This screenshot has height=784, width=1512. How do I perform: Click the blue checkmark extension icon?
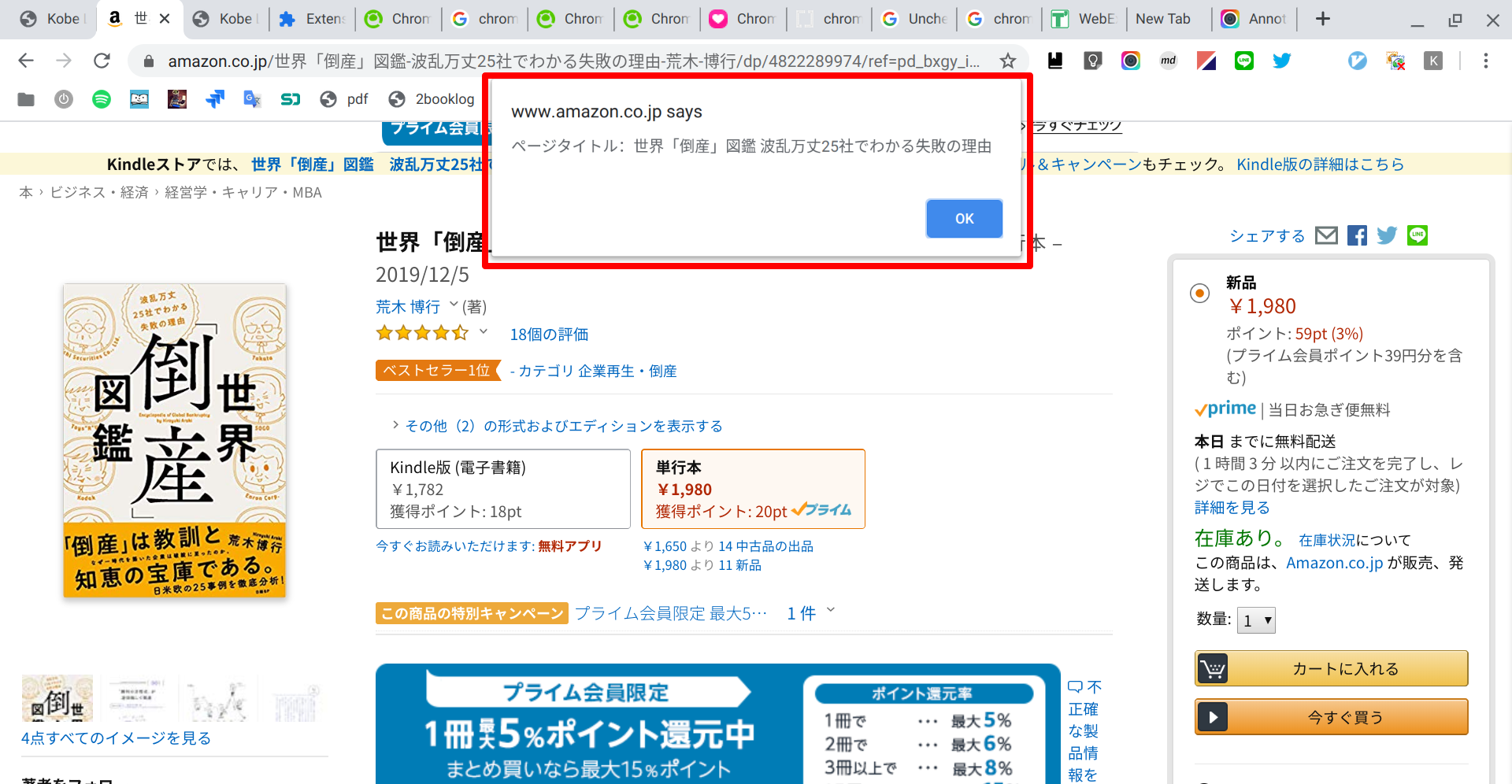1358,61
